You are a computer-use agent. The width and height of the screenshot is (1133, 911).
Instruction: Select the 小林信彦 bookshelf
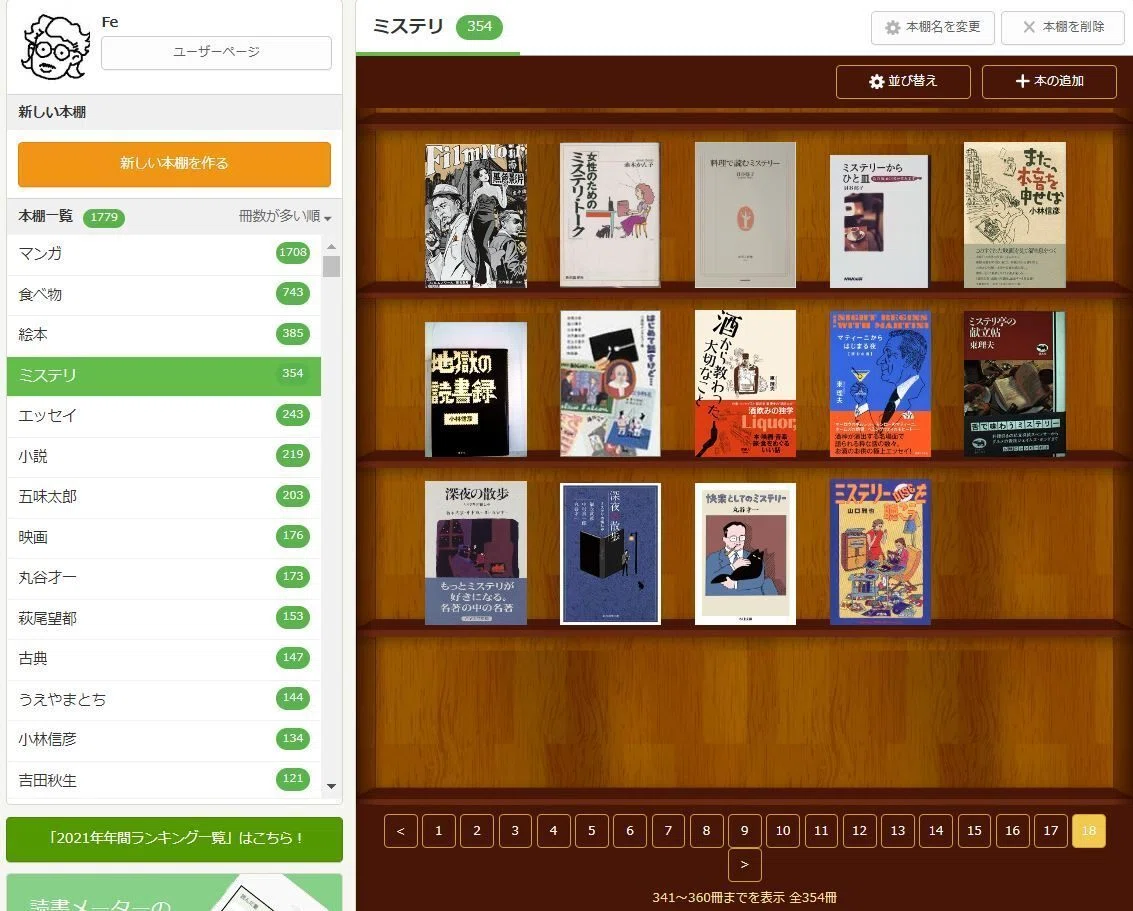pos(164,739)
